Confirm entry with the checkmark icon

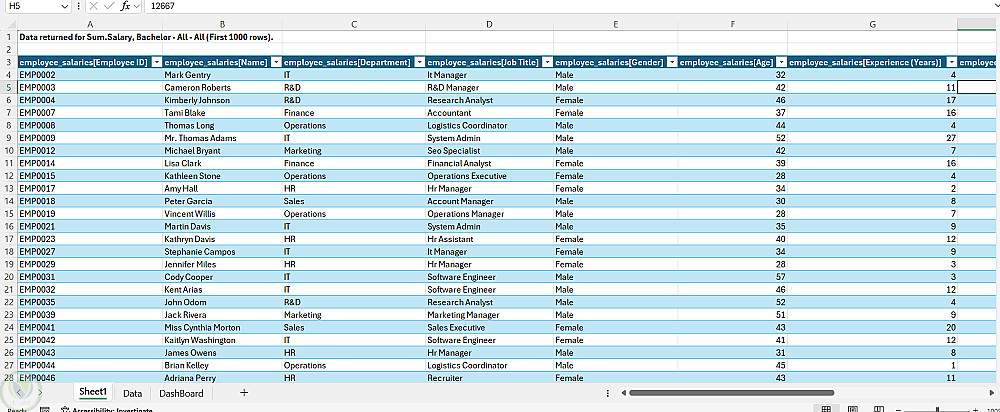coord(109,6)
